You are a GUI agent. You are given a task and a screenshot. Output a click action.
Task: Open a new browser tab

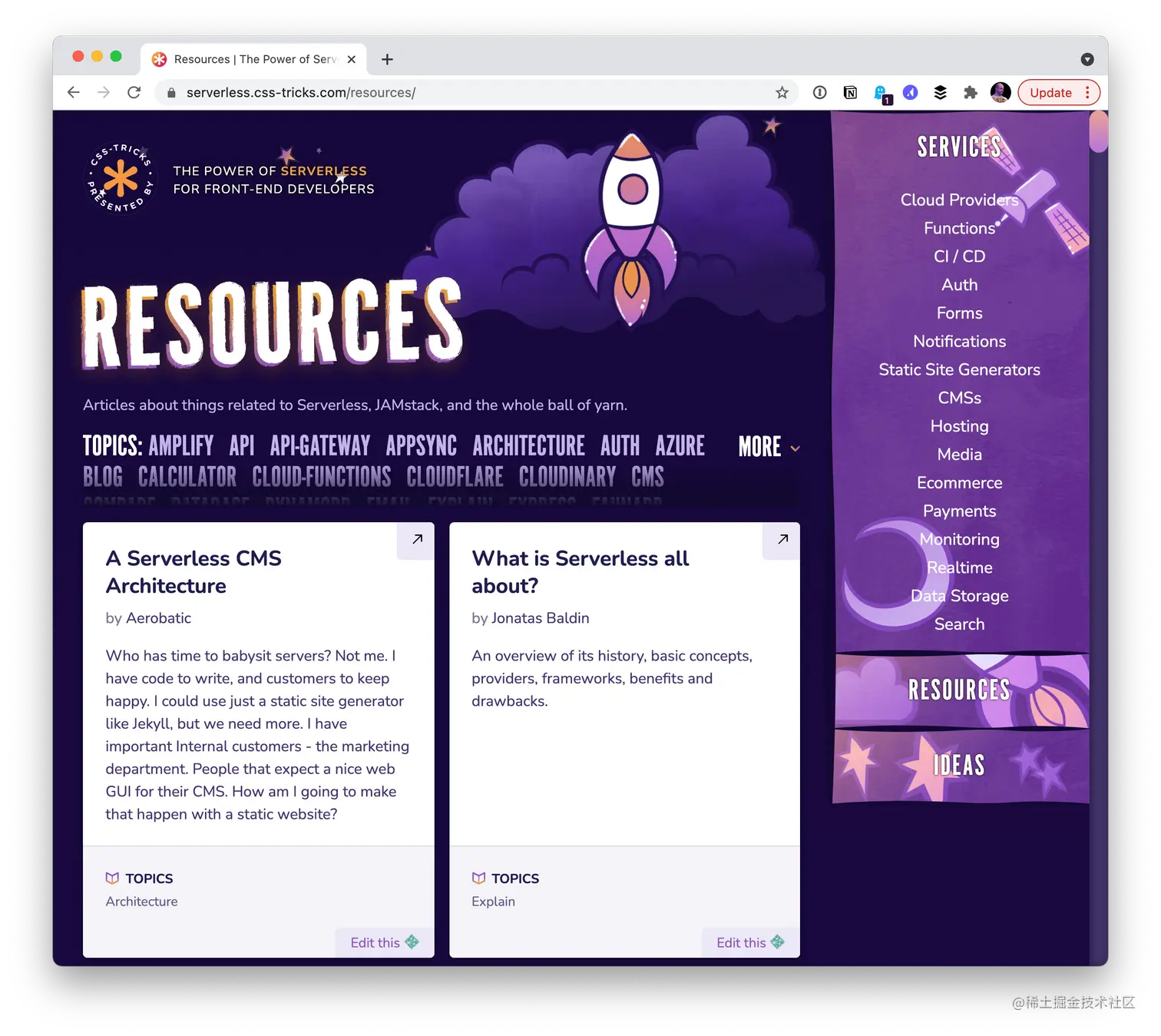point(387,59)
